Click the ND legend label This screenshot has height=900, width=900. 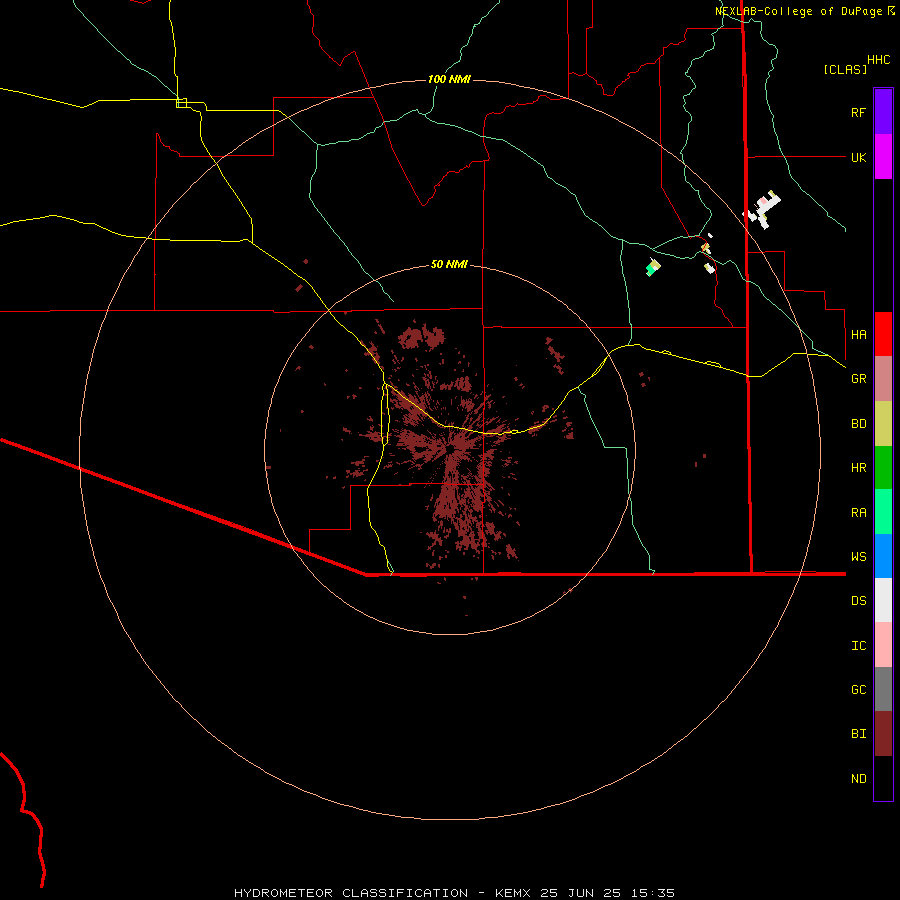coord(858,779)
